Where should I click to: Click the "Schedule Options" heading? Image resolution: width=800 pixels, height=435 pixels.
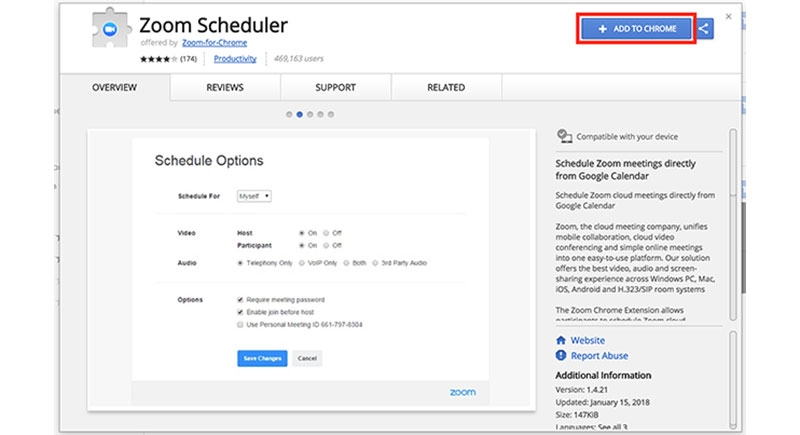click(209, 161)
